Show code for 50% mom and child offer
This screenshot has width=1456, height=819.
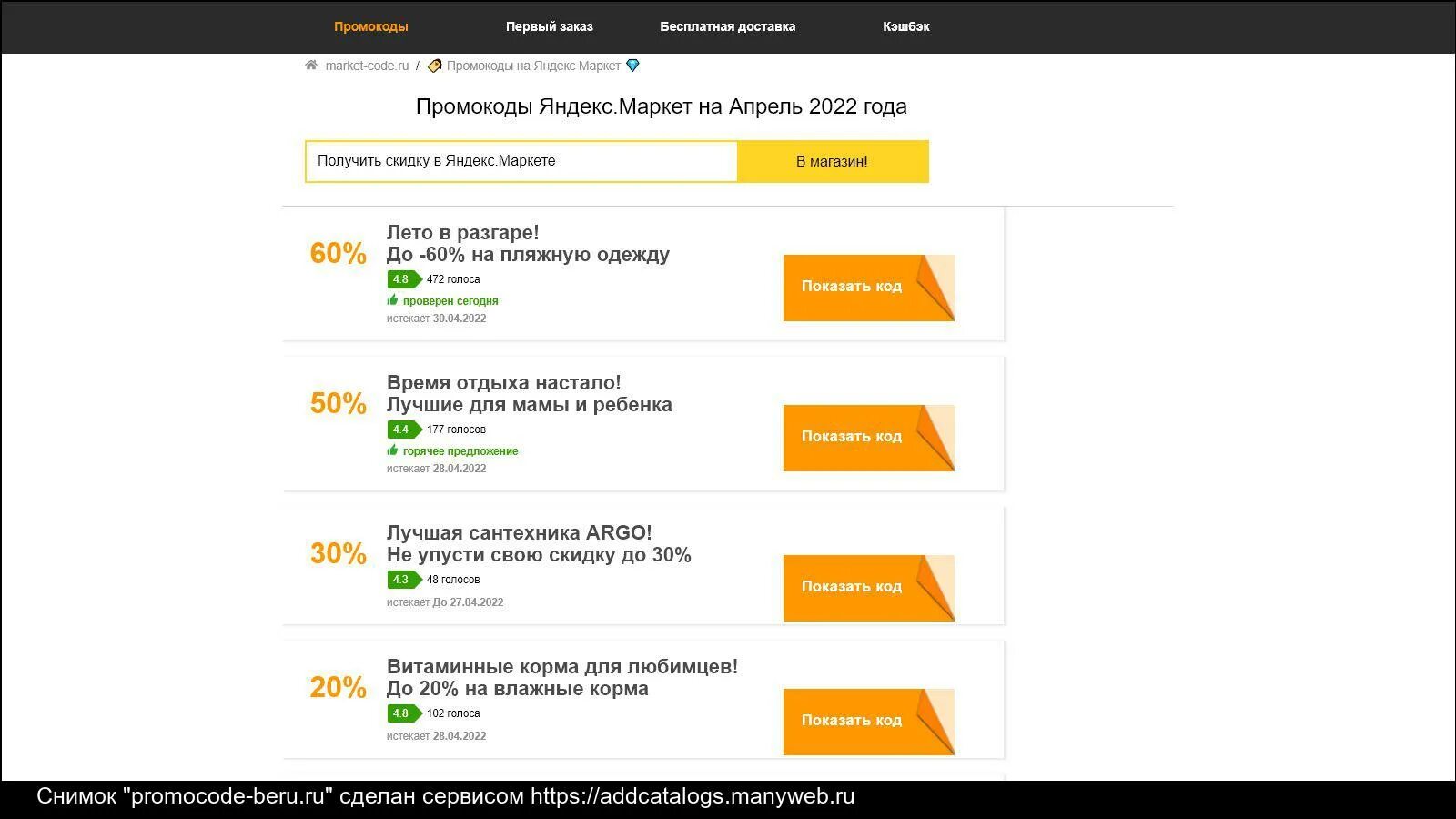point(868,438)
